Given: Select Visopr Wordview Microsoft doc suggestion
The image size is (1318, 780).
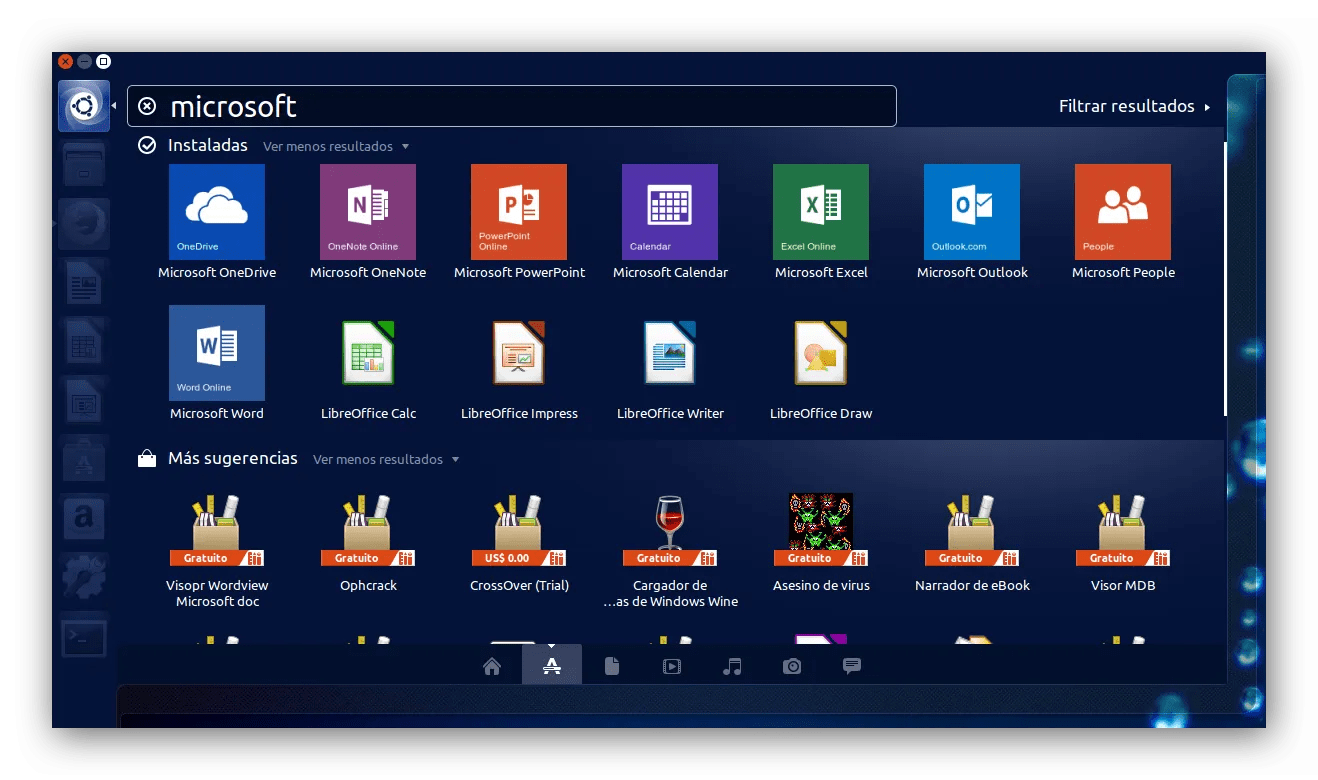Looking at the screenshot, I should coord(217,530).
